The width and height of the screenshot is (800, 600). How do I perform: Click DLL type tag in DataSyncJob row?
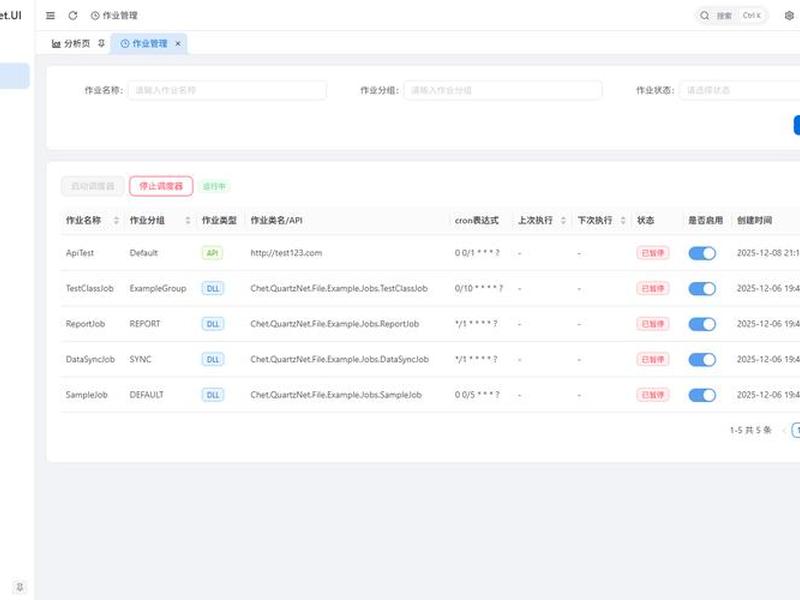point(213,360)
